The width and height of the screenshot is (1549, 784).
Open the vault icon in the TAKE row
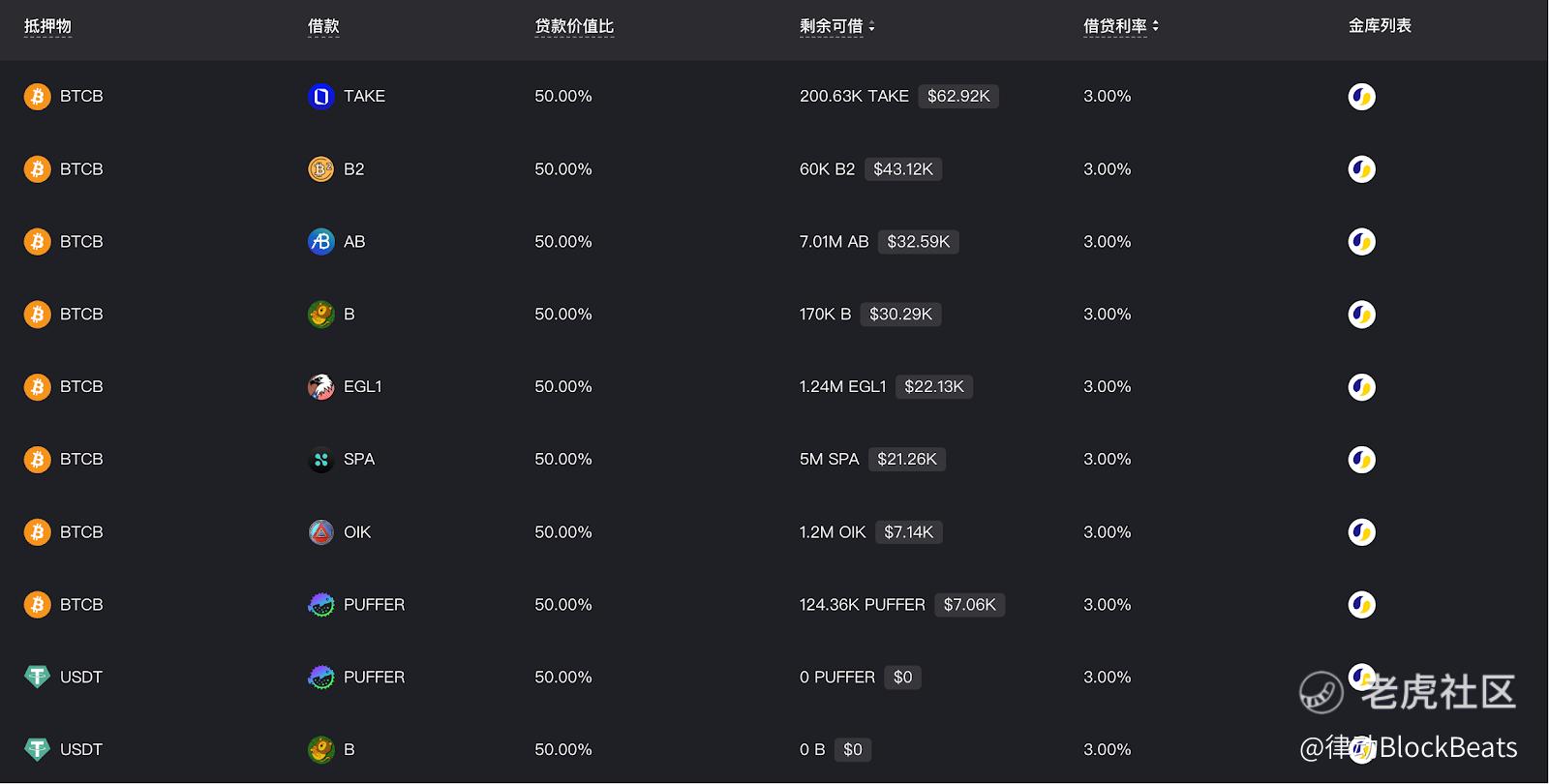[x=1361, y=97]
